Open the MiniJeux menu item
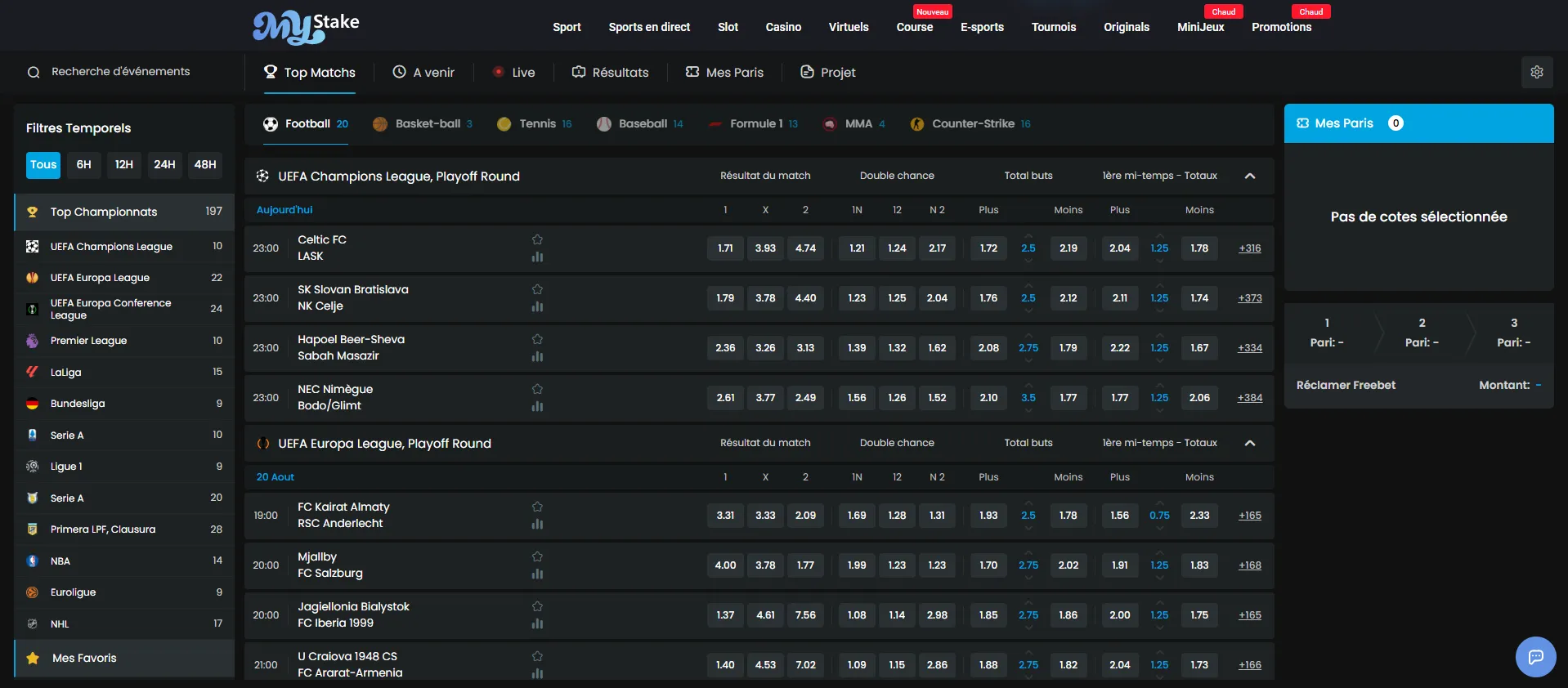Image resolution: width=1568 pixels, height=688 pixels. pos(1200,27)
